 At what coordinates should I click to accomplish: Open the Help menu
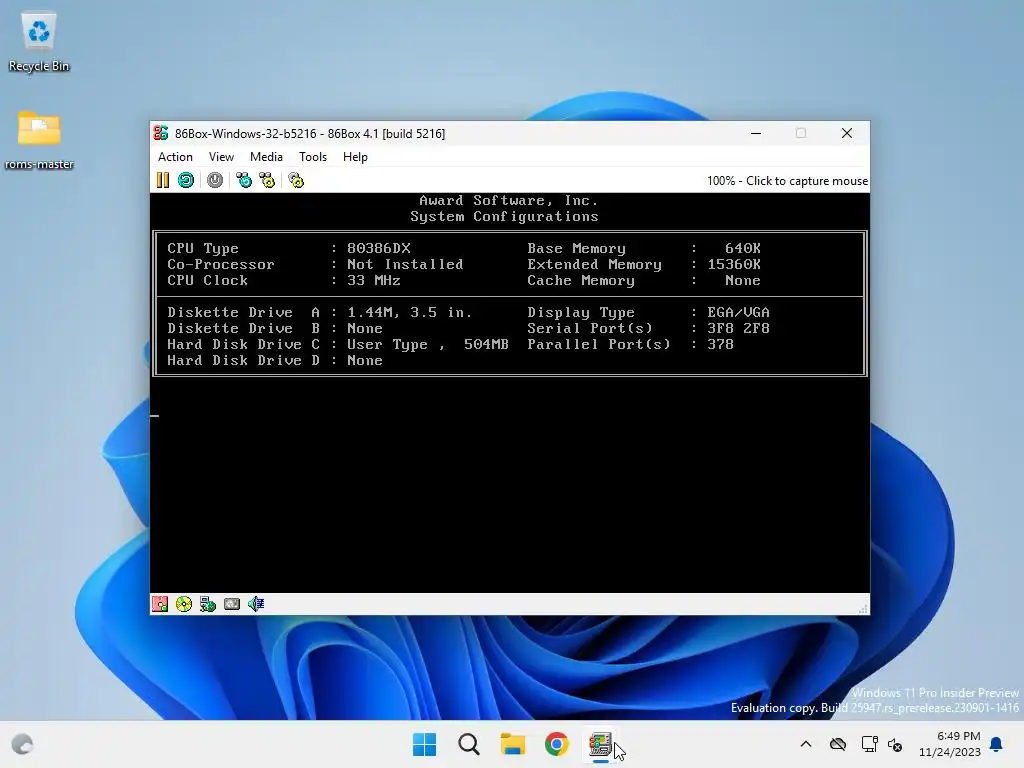(x=355, y=157)
